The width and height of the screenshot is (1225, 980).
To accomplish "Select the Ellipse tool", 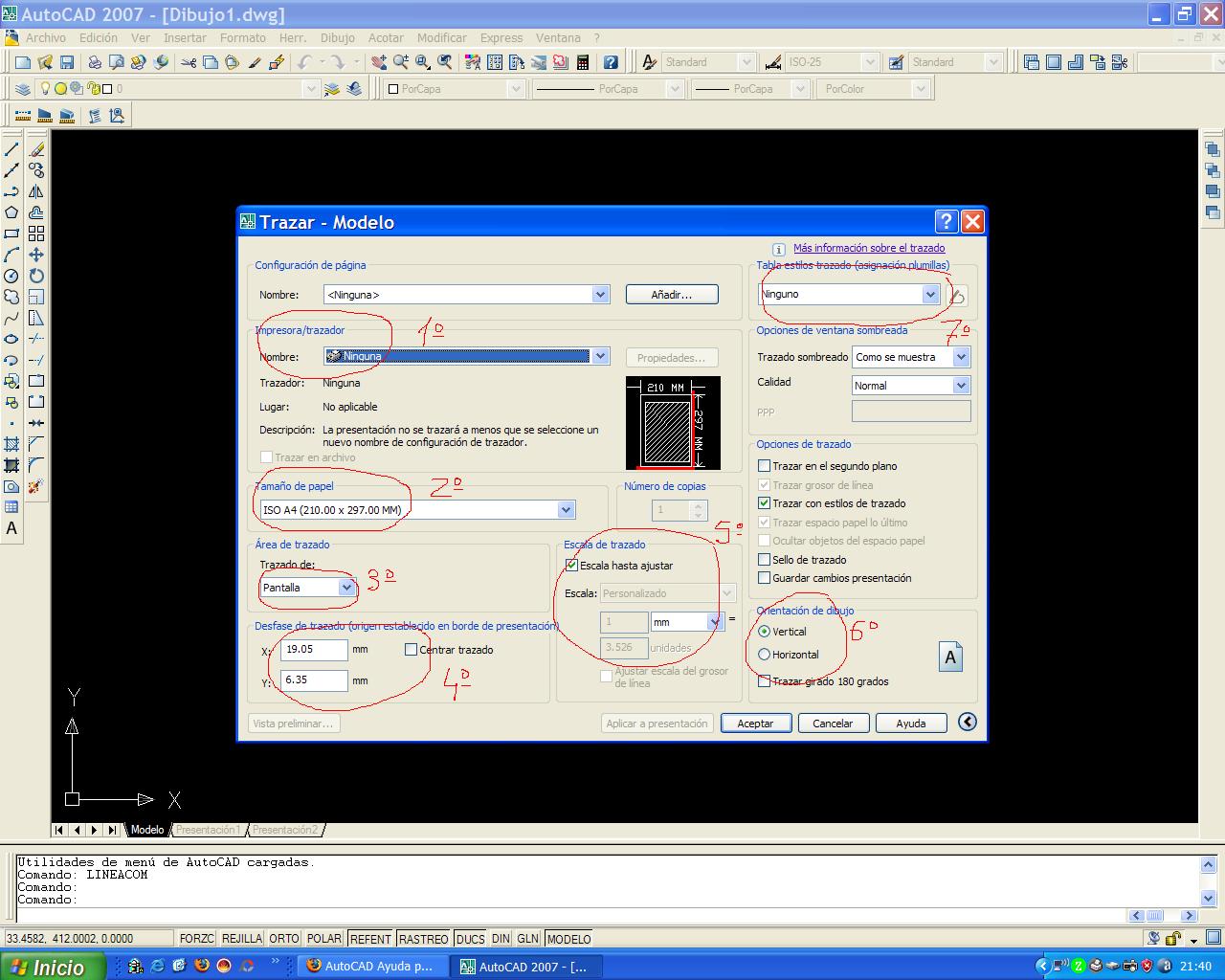I will click(12, 339).
